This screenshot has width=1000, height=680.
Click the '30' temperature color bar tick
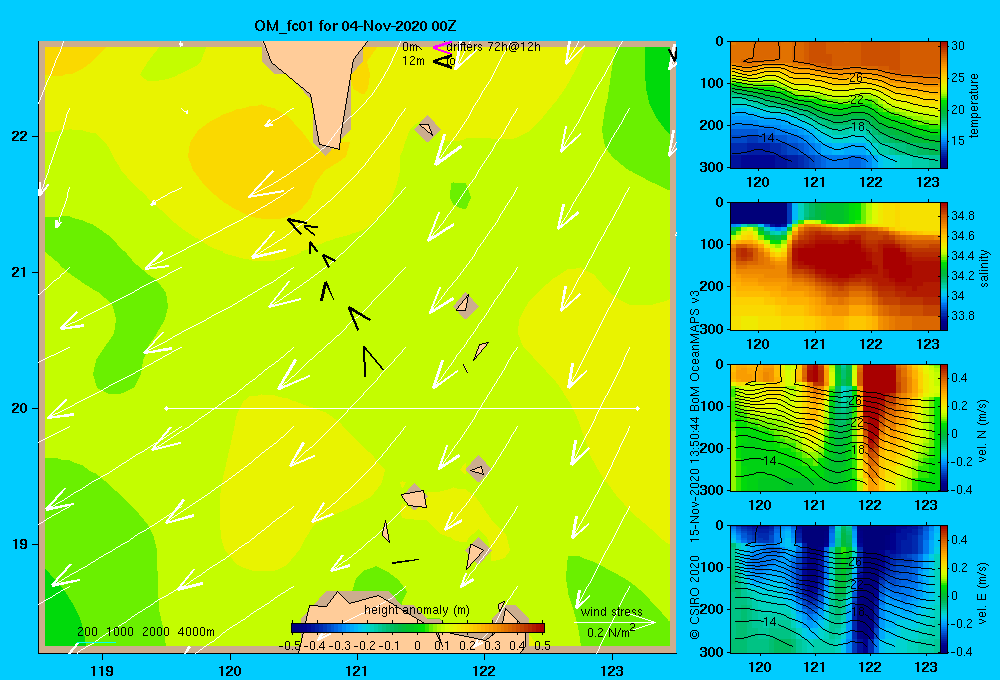(x=957, y=46)
